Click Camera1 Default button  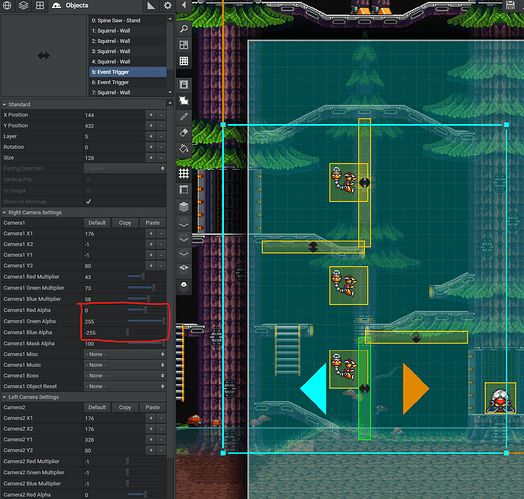pyautogui.click(x=97, y=223)
